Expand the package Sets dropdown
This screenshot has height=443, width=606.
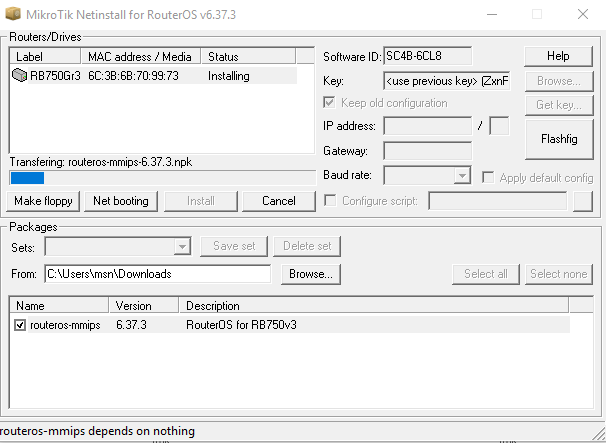coord(182,246)
